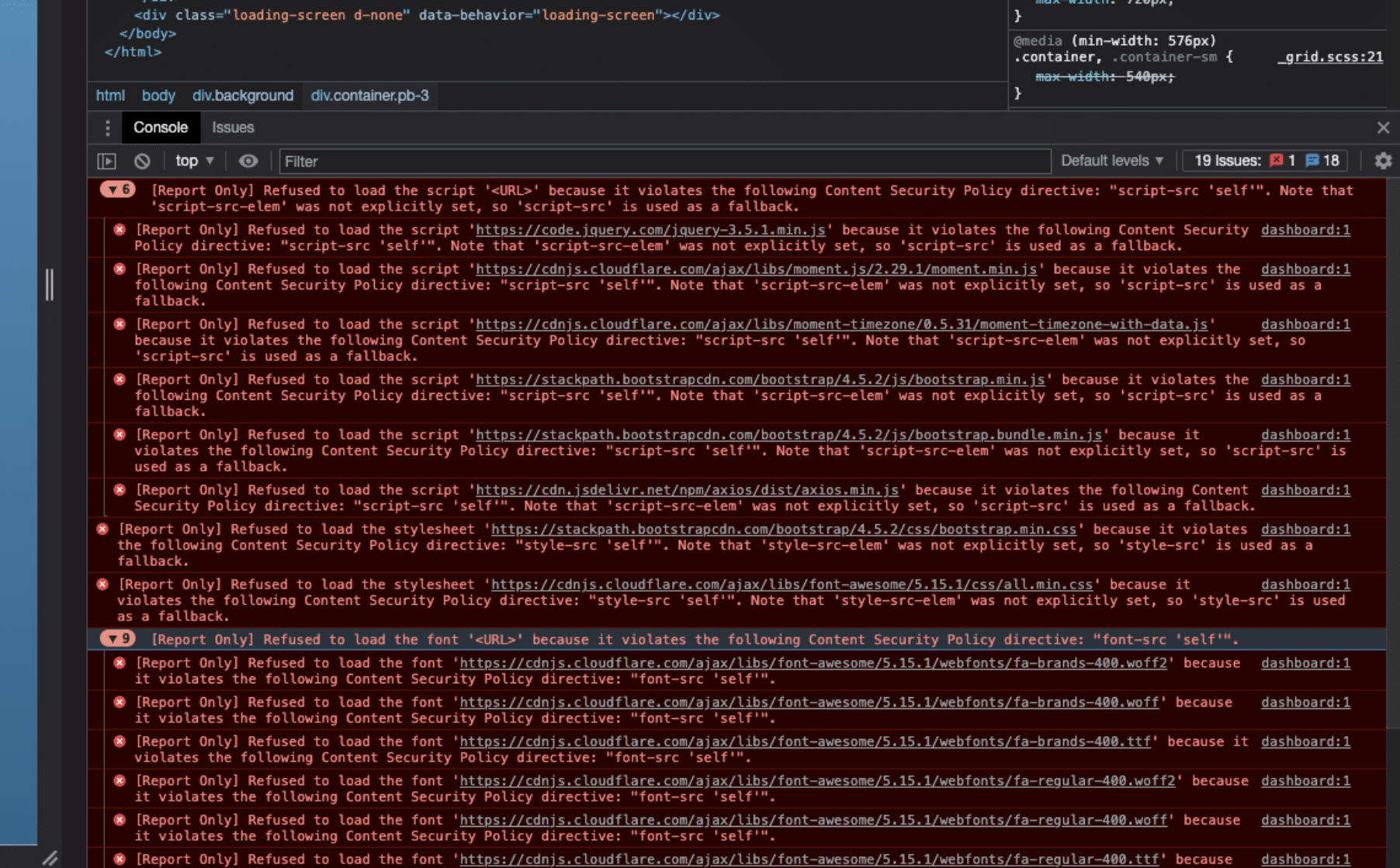Close the console drawer
The height and width of the screenshot is (868, 1400).
coord(1383,127)
